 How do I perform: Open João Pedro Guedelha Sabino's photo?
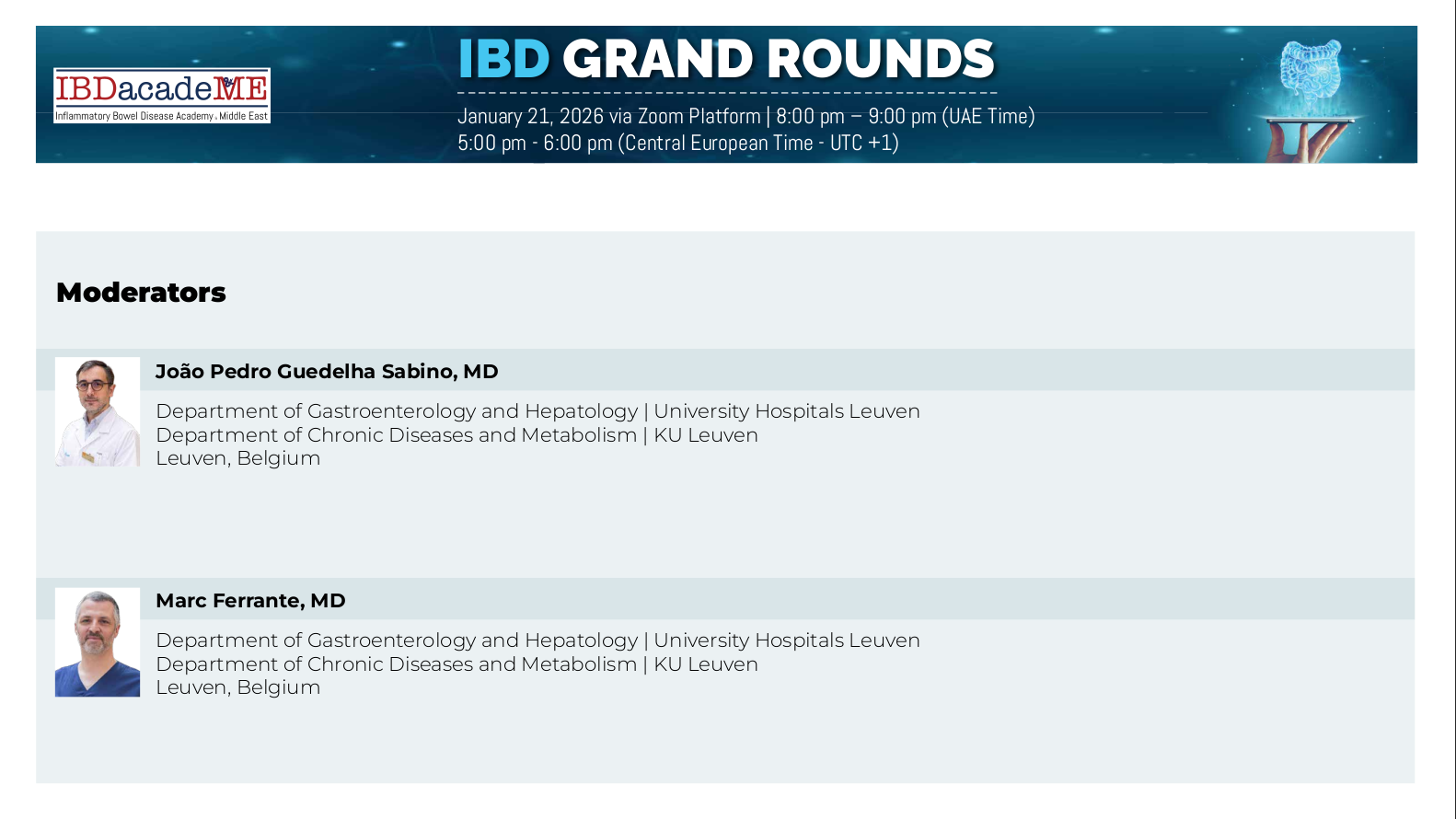[x=98, y=411]
